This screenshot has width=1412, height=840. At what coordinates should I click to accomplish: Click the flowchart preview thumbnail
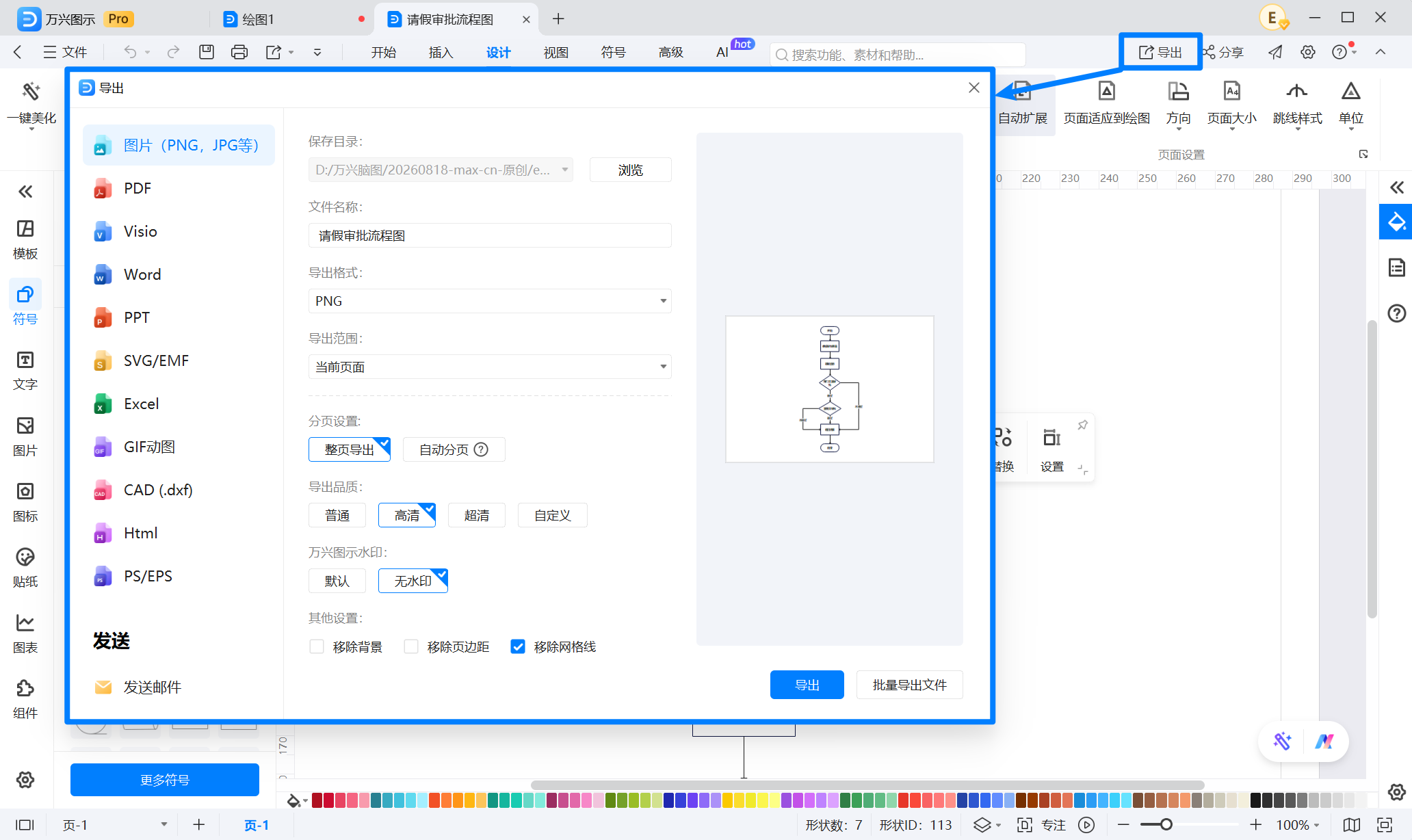click(x=830, y=389)
